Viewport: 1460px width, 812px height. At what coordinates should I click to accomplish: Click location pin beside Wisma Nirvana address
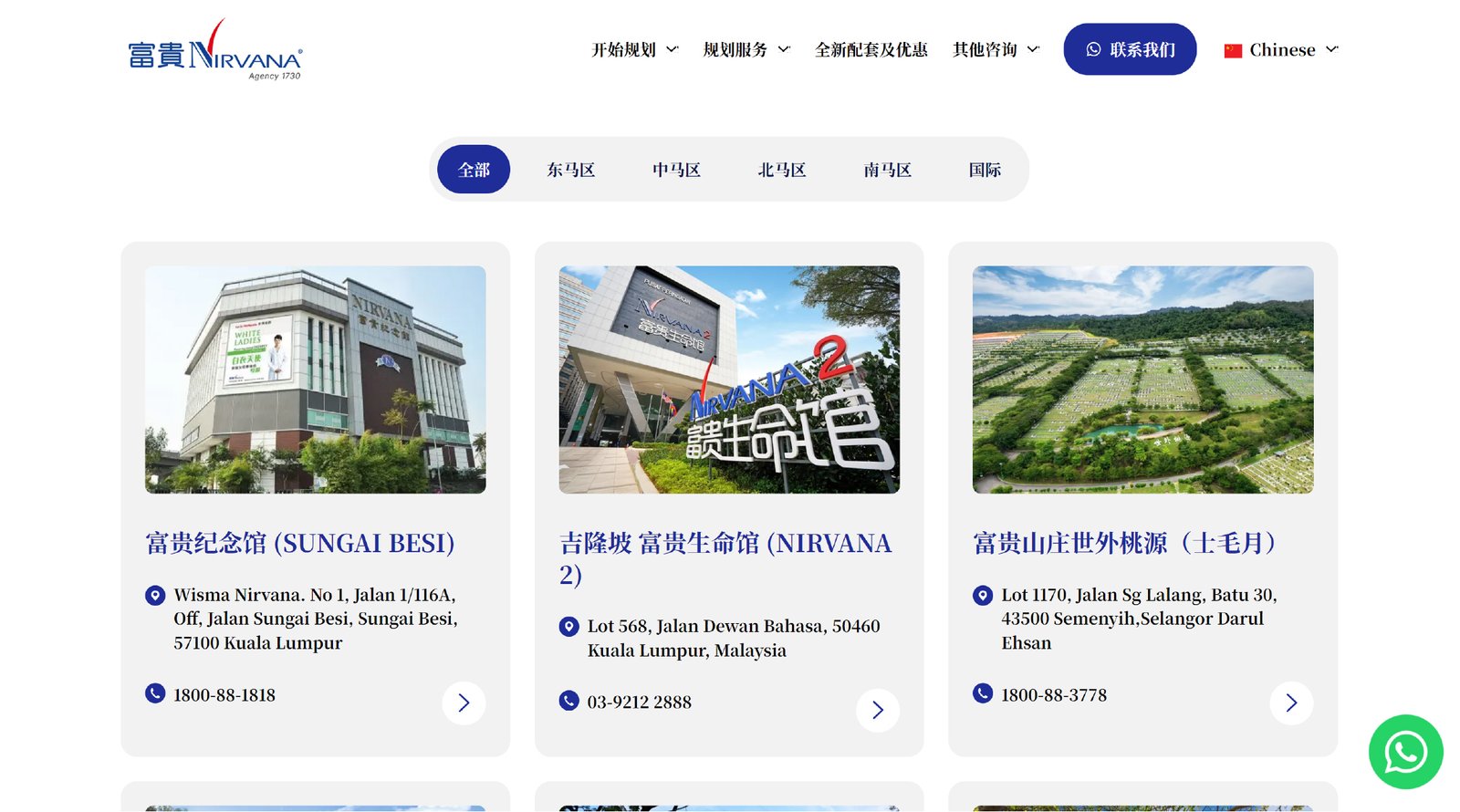[x=155, y=596]
